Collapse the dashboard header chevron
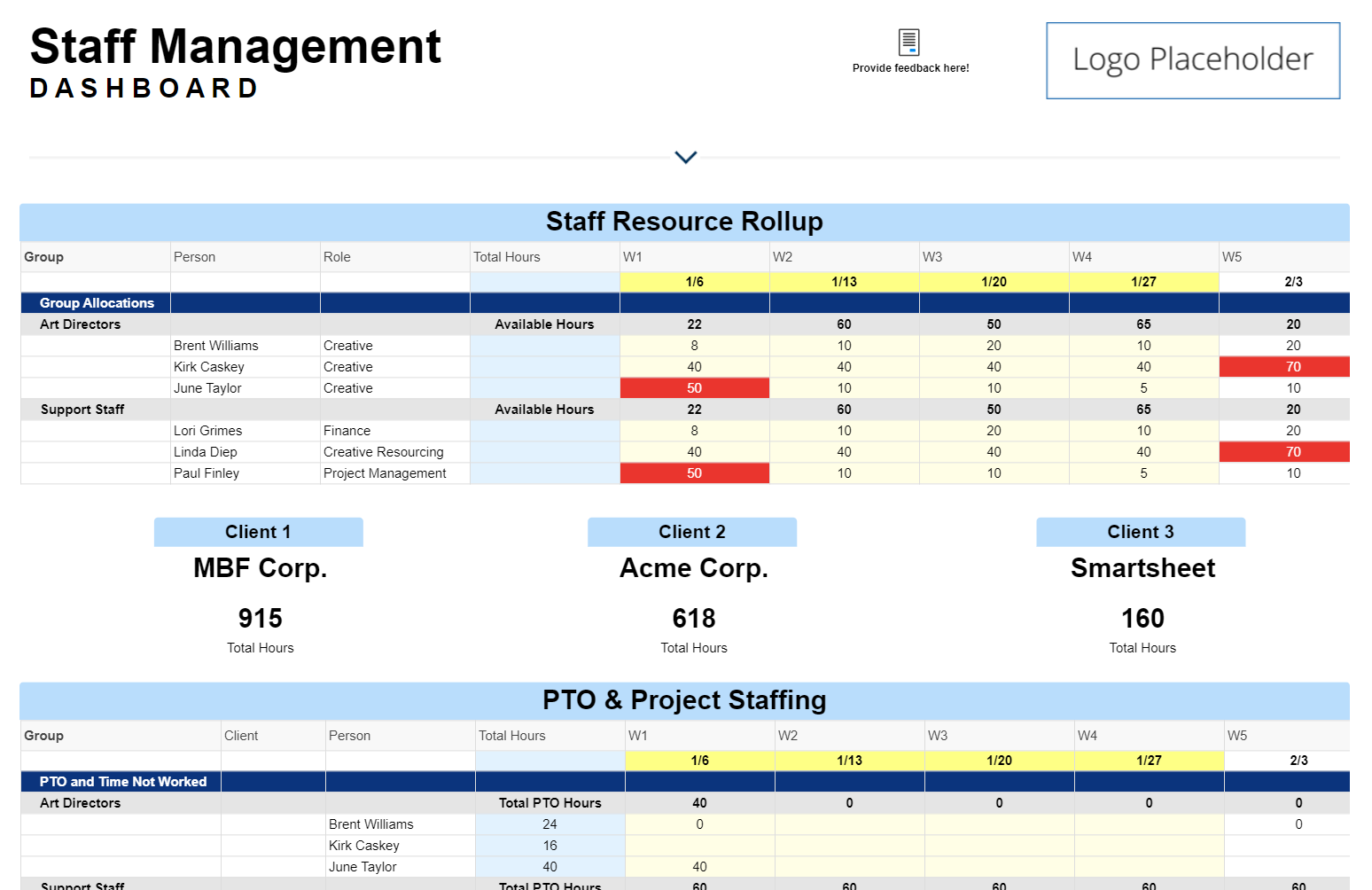Image resolution: width=1372 pixels, height=890 pixels. [684, 157]
